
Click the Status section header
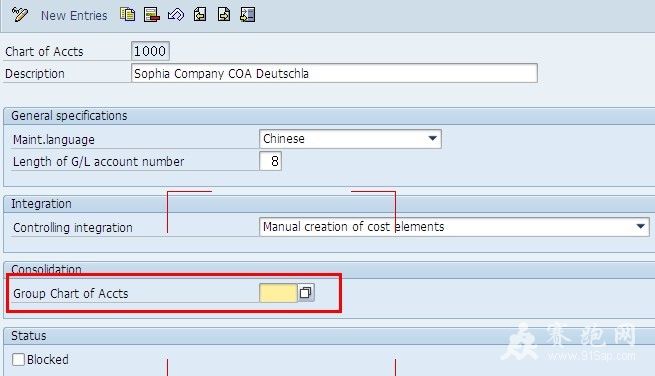29,336
